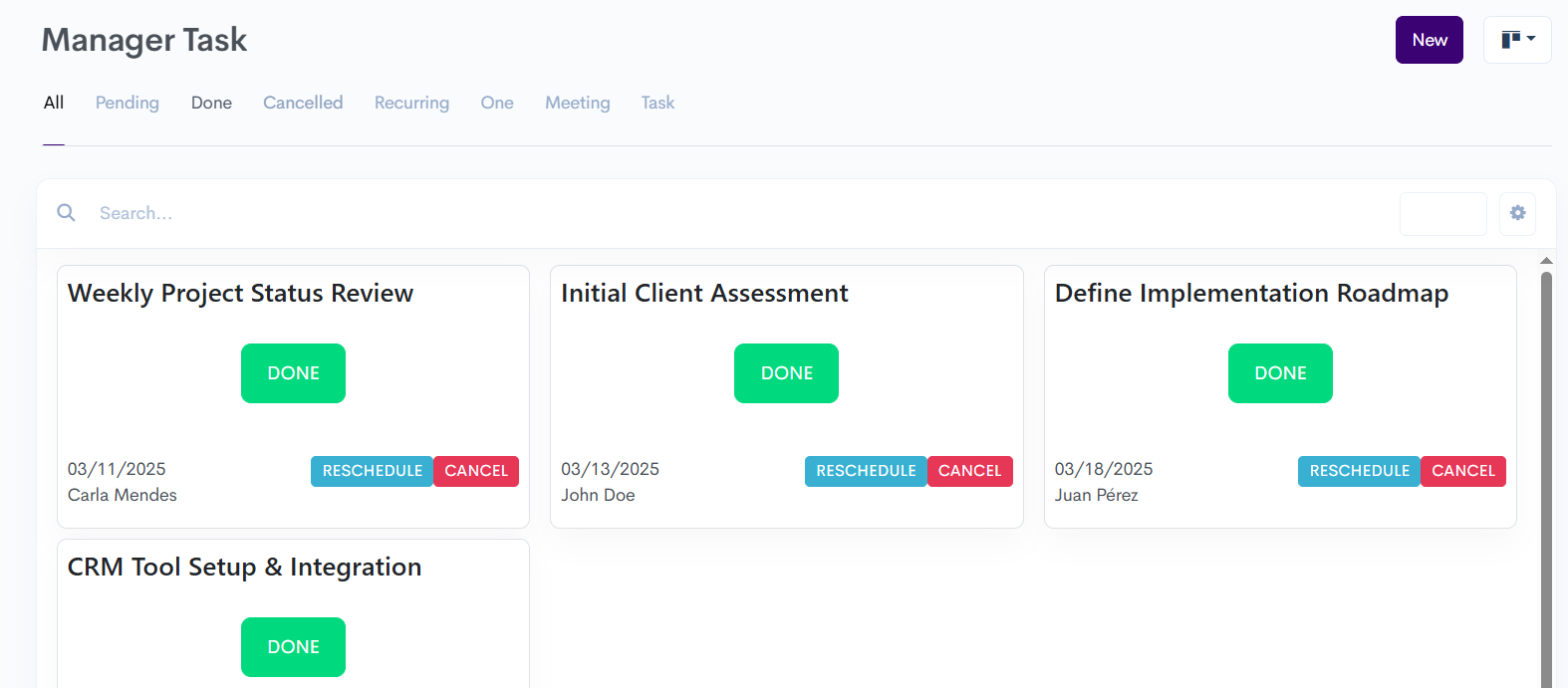Image resolution: width=1568 pixels, height=688 pixels.
Task: Open the kanban view layout dropdown
Action: coord(1517,40)
